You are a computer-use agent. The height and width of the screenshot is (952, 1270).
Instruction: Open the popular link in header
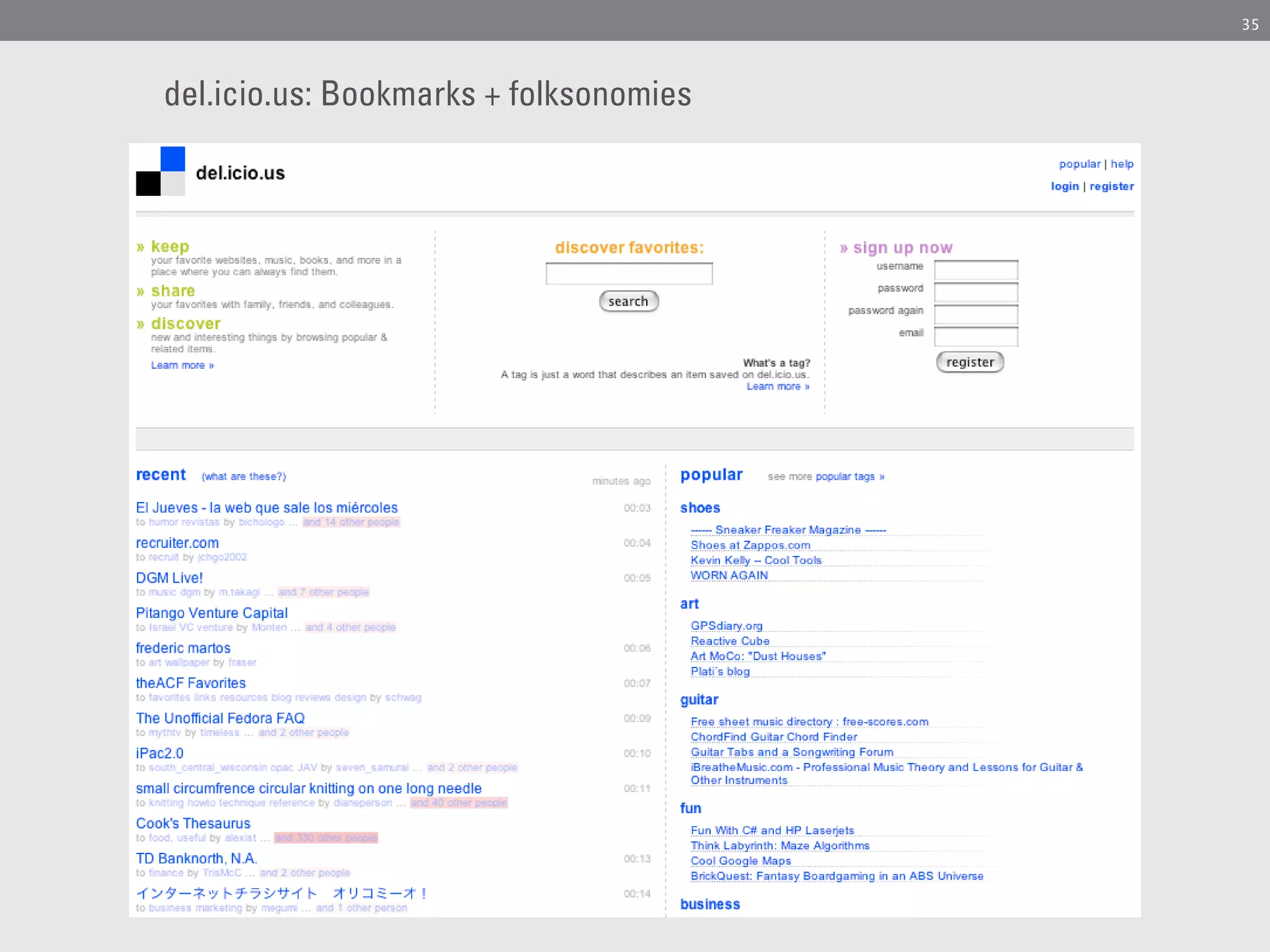coord(1080,164)
